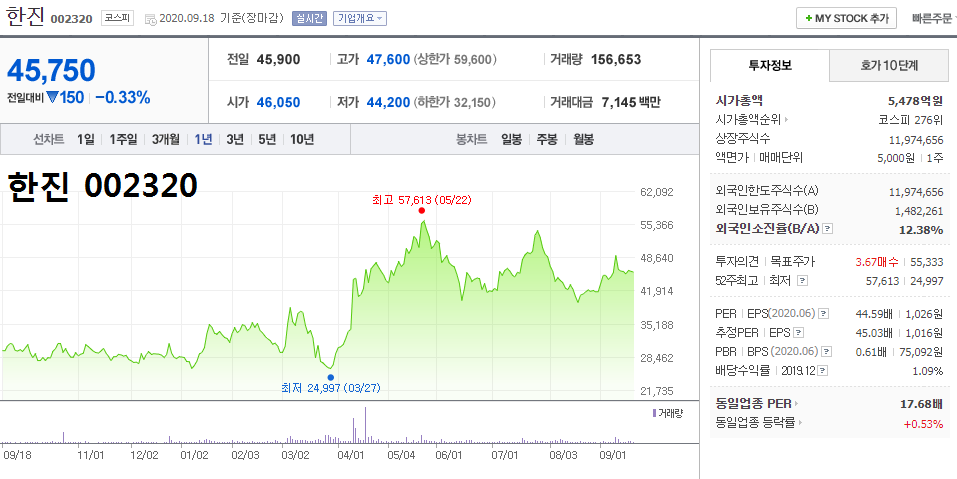Click the 배당수익률 value 1.09%

point(928,370)
